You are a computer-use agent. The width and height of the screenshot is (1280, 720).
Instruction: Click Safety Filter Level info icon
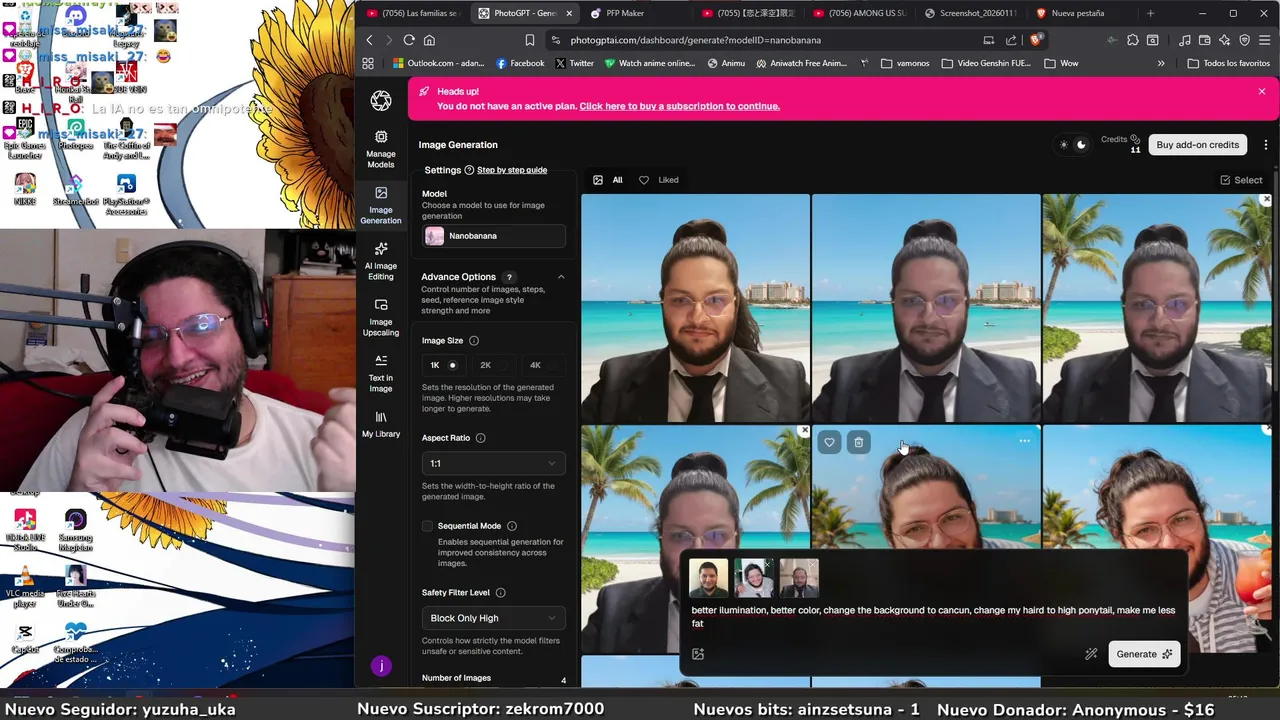click(x=500, y=593)
